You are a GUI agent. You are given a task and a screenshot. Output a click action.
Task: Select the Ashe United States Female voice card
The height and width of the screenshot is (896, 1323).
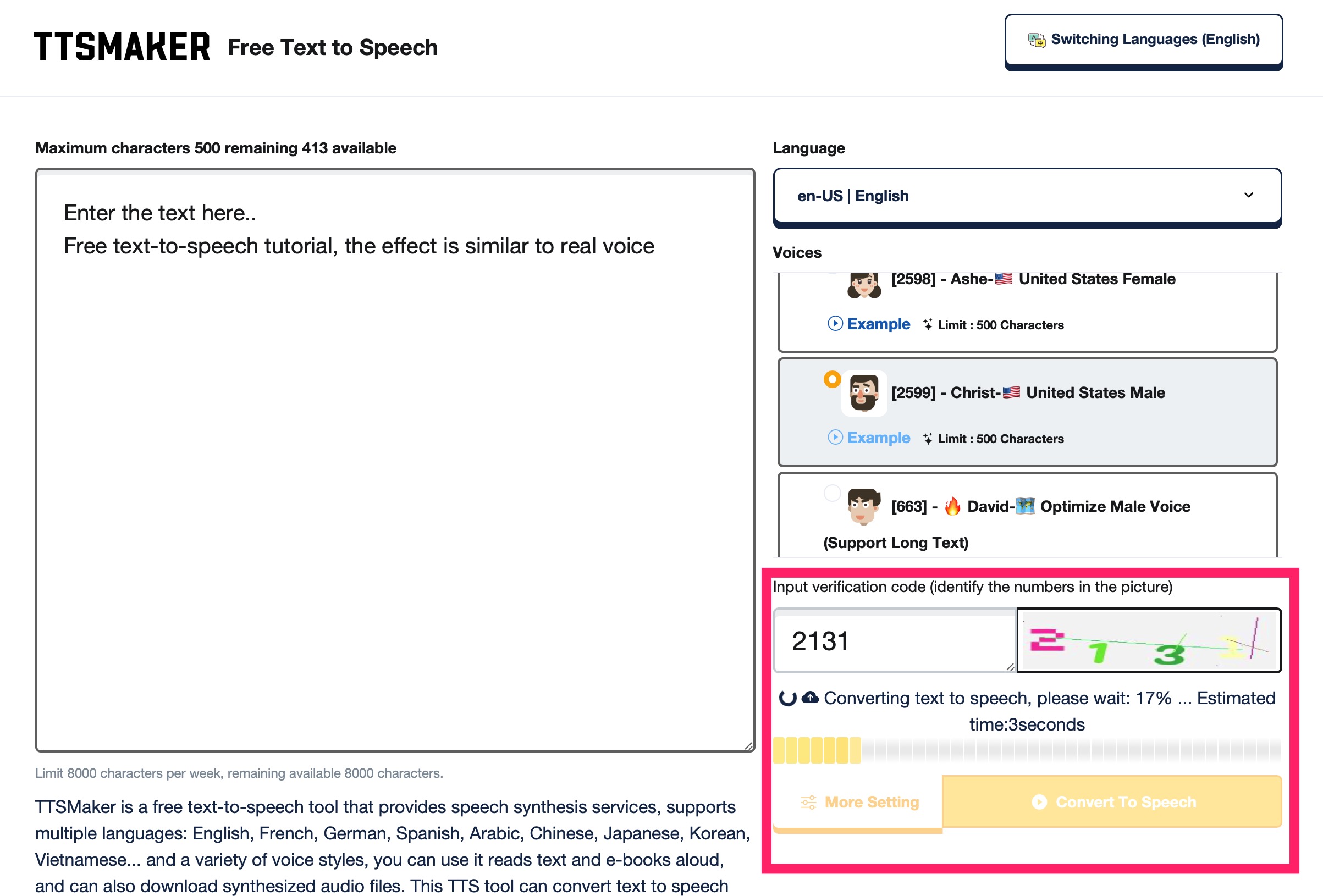(x=1027, y=312)
